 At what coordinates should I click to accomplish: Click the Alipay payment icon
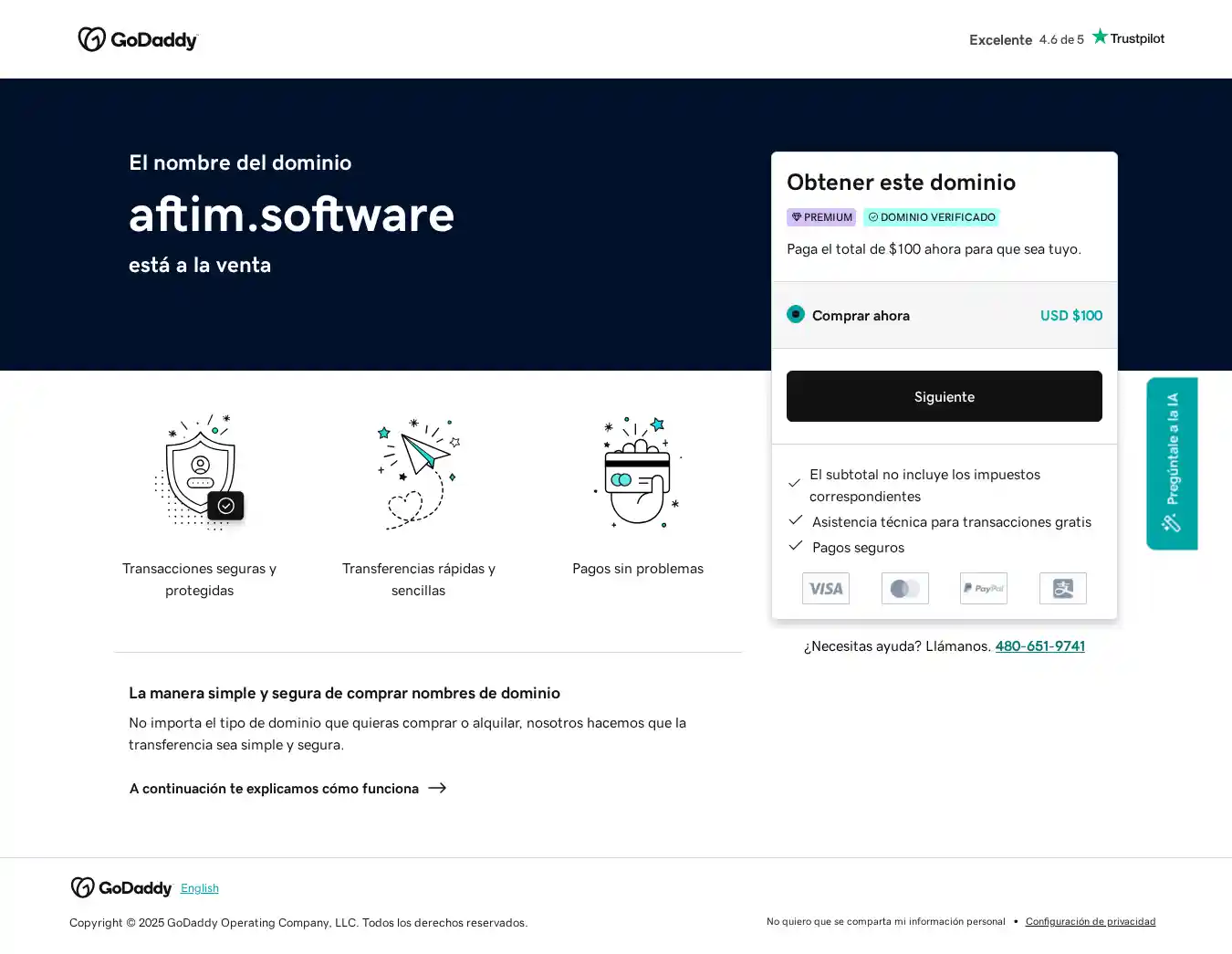tap(1062, 589)
